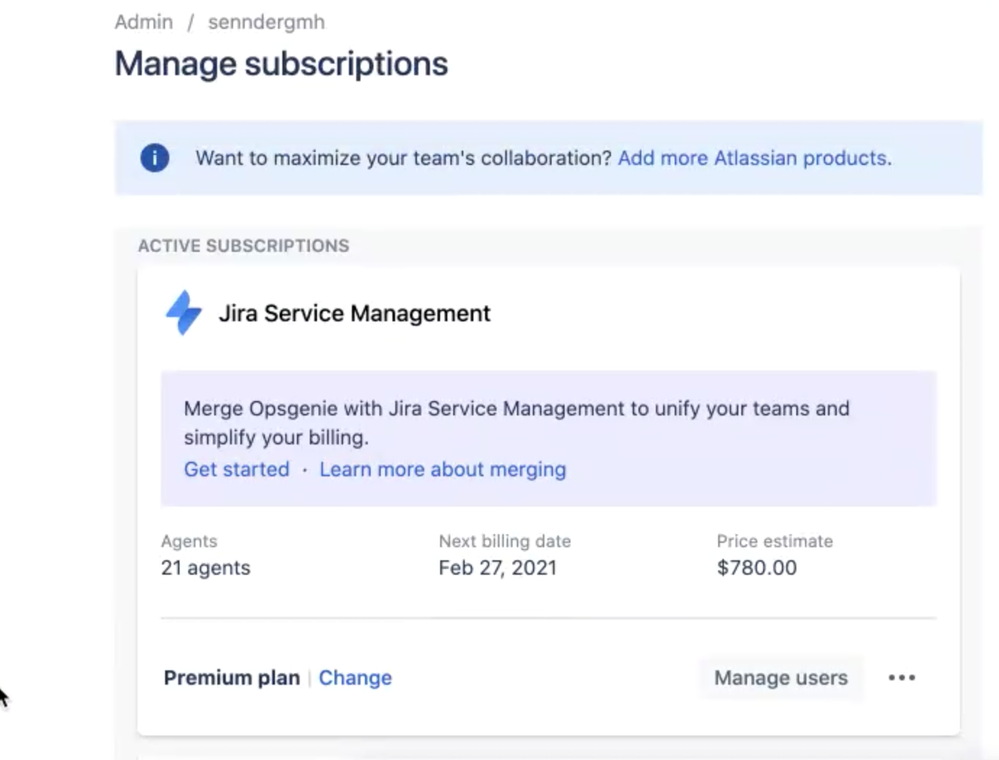The image size is (999, 760).
Task: Click the Jira Service Management title
Action: click(x=354, y=313)
